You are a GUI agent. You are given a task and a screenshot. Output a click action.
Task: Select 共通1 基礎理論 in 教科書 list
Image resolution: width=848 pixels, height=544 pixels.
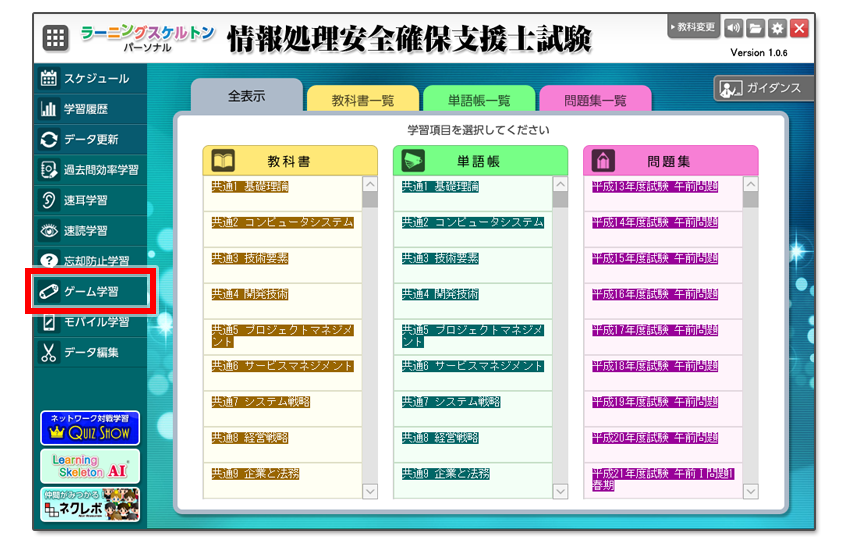(282, 194)
